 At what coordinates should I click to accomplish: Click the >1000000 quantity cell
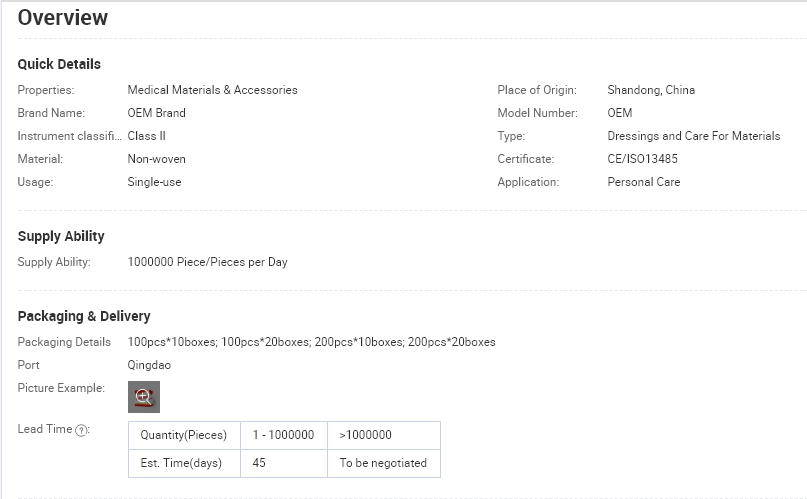click(x=384, y=435)
